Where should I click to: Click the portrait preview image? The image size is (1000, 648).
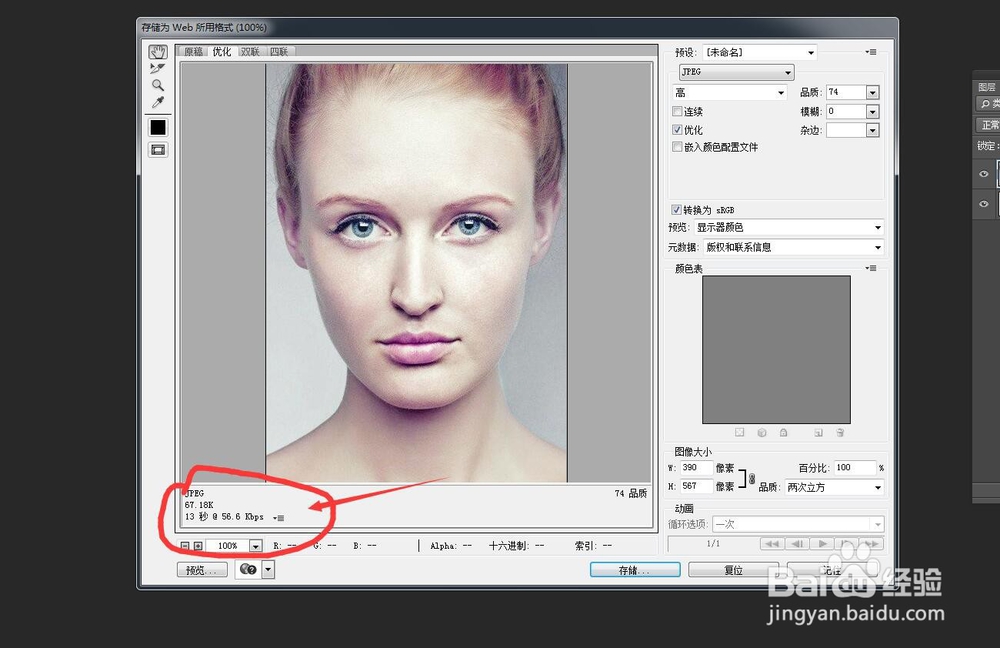[416, 273]
